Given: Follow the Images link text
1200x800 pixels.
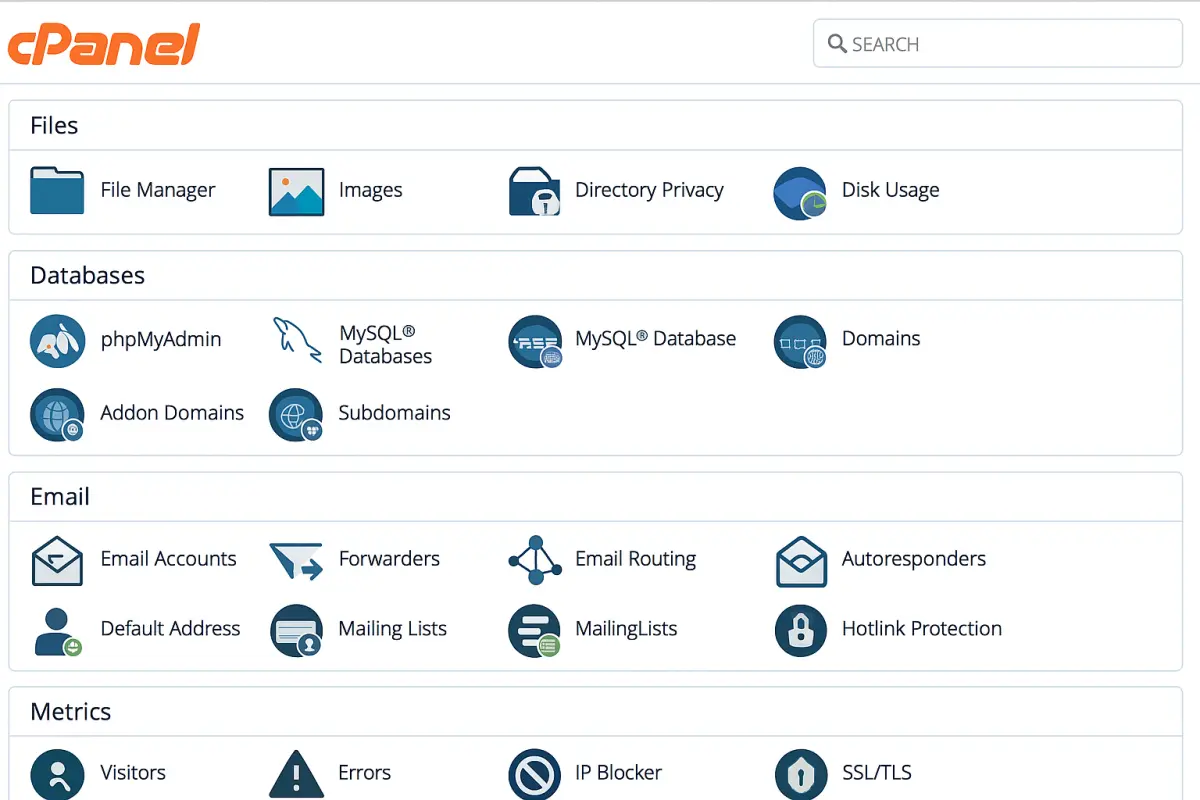Looking at the screenshot, I should 370,191.
